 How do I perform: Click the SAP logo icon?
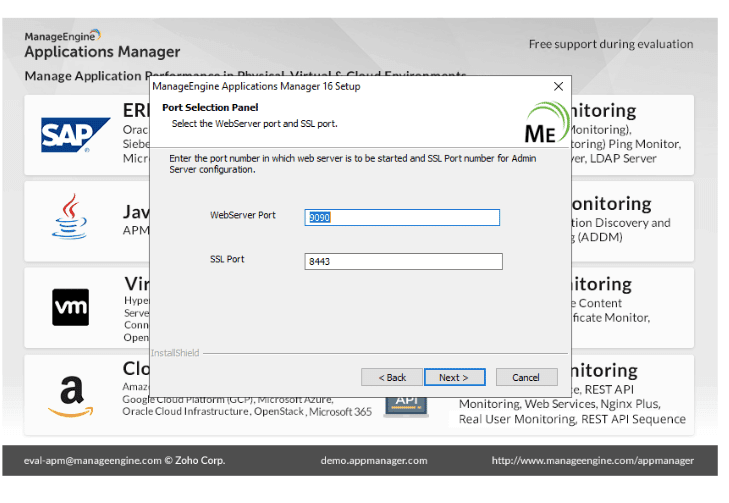(x=75, y=135)
